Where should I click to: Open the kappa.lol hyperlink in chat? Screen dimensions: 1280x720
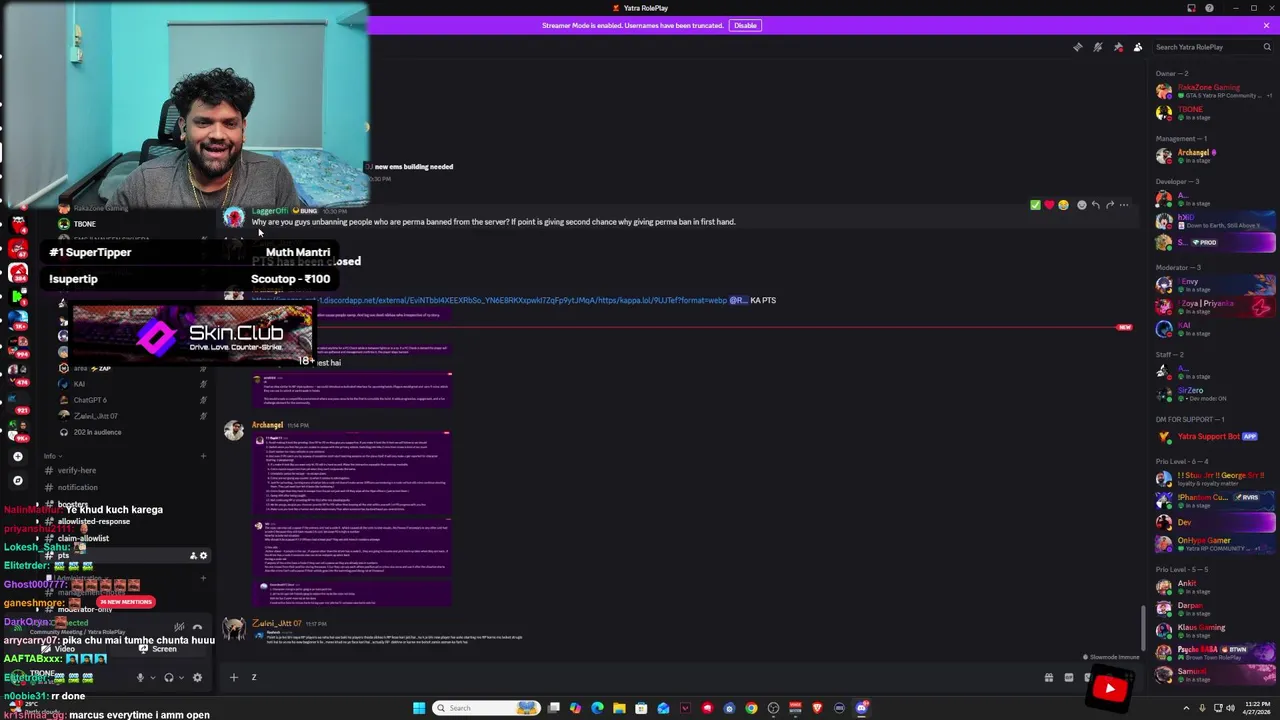(489, 300)
